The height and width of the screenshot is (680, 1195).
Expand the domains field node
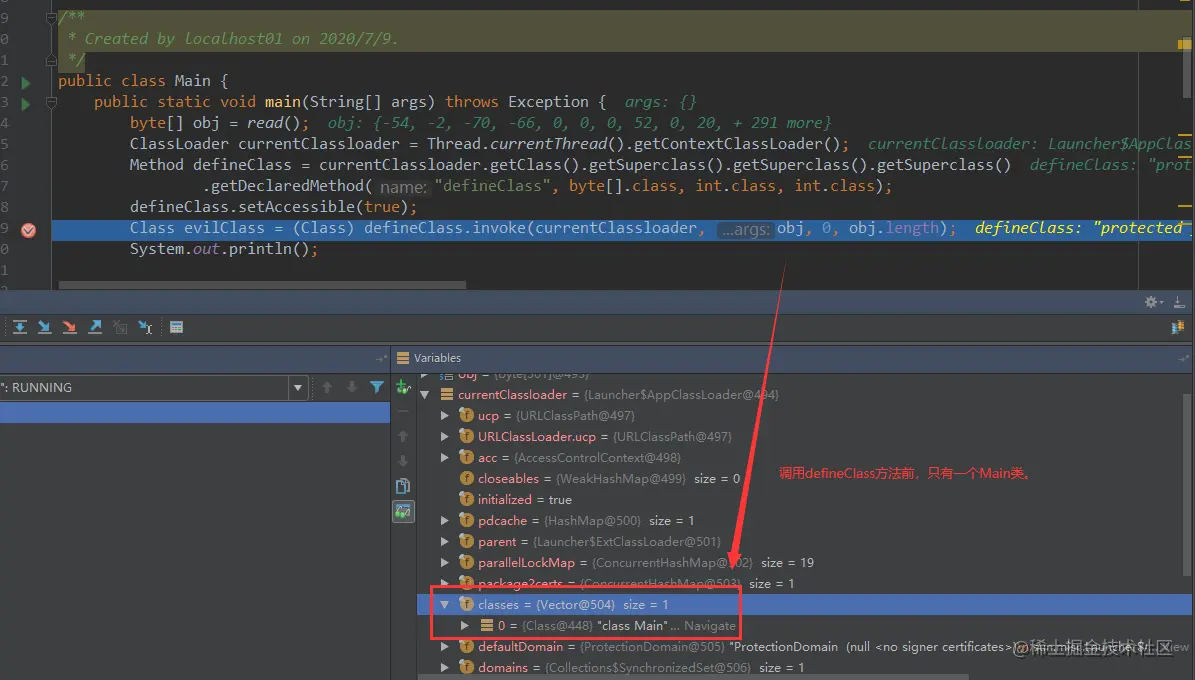(444, 667)
